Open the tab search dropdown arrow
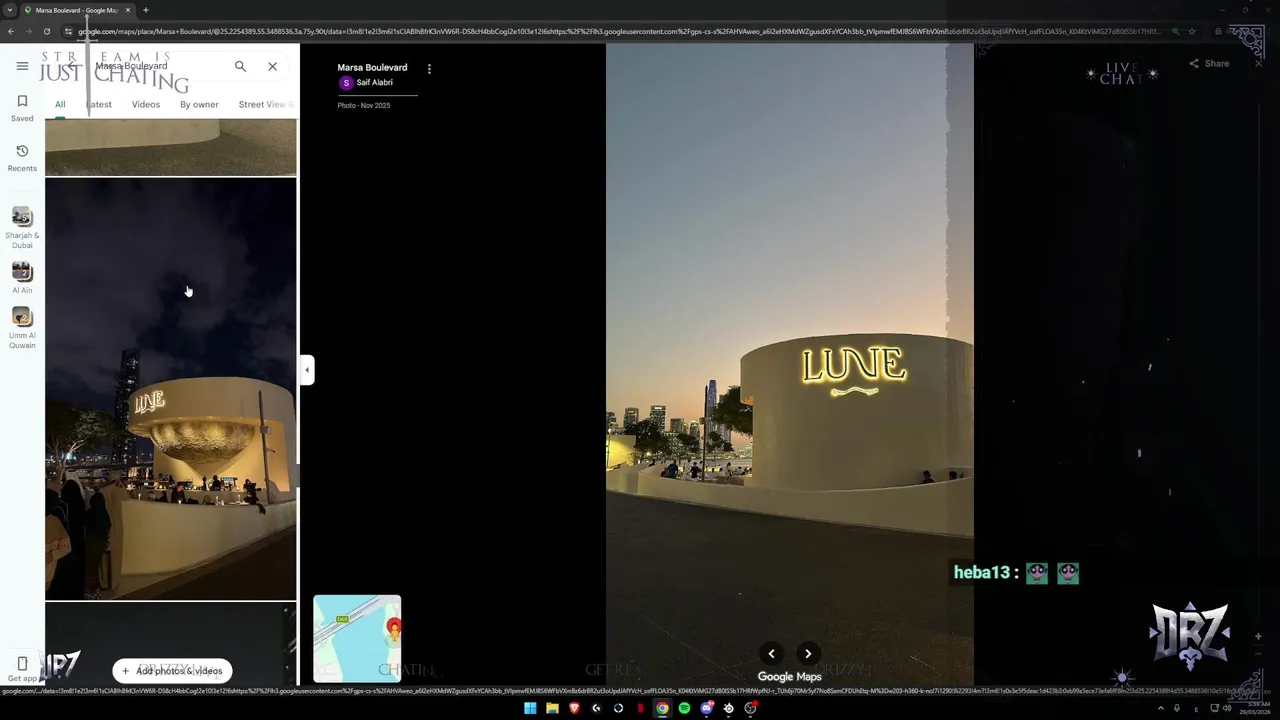 9,10
